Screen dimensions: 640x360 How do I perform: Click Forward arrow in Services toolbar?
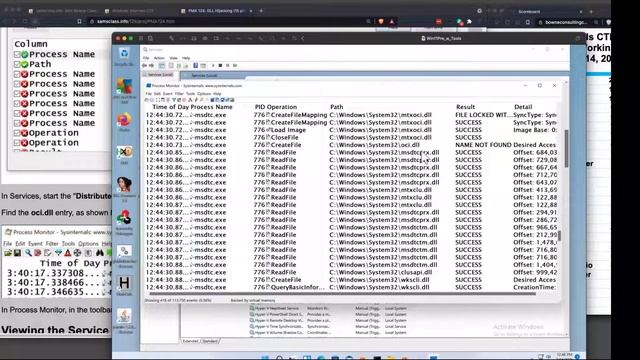click(x=151, y=65)
